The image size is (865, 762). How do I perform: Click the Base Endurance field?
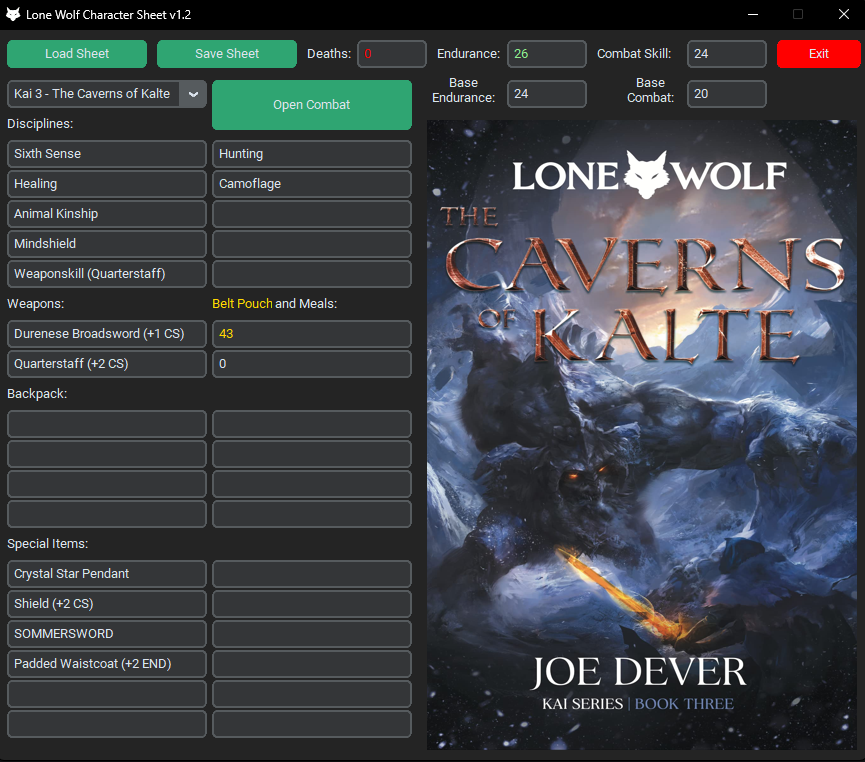click(546, 94)
